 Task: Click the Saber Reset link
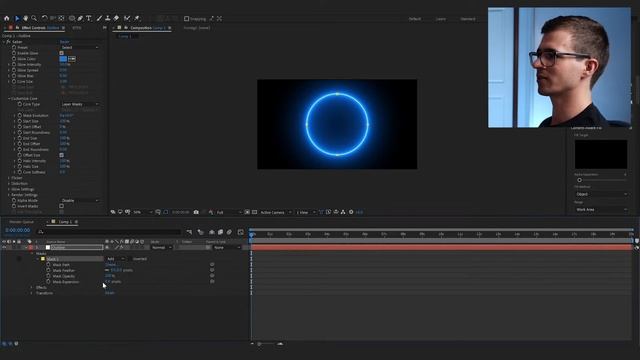64,42
